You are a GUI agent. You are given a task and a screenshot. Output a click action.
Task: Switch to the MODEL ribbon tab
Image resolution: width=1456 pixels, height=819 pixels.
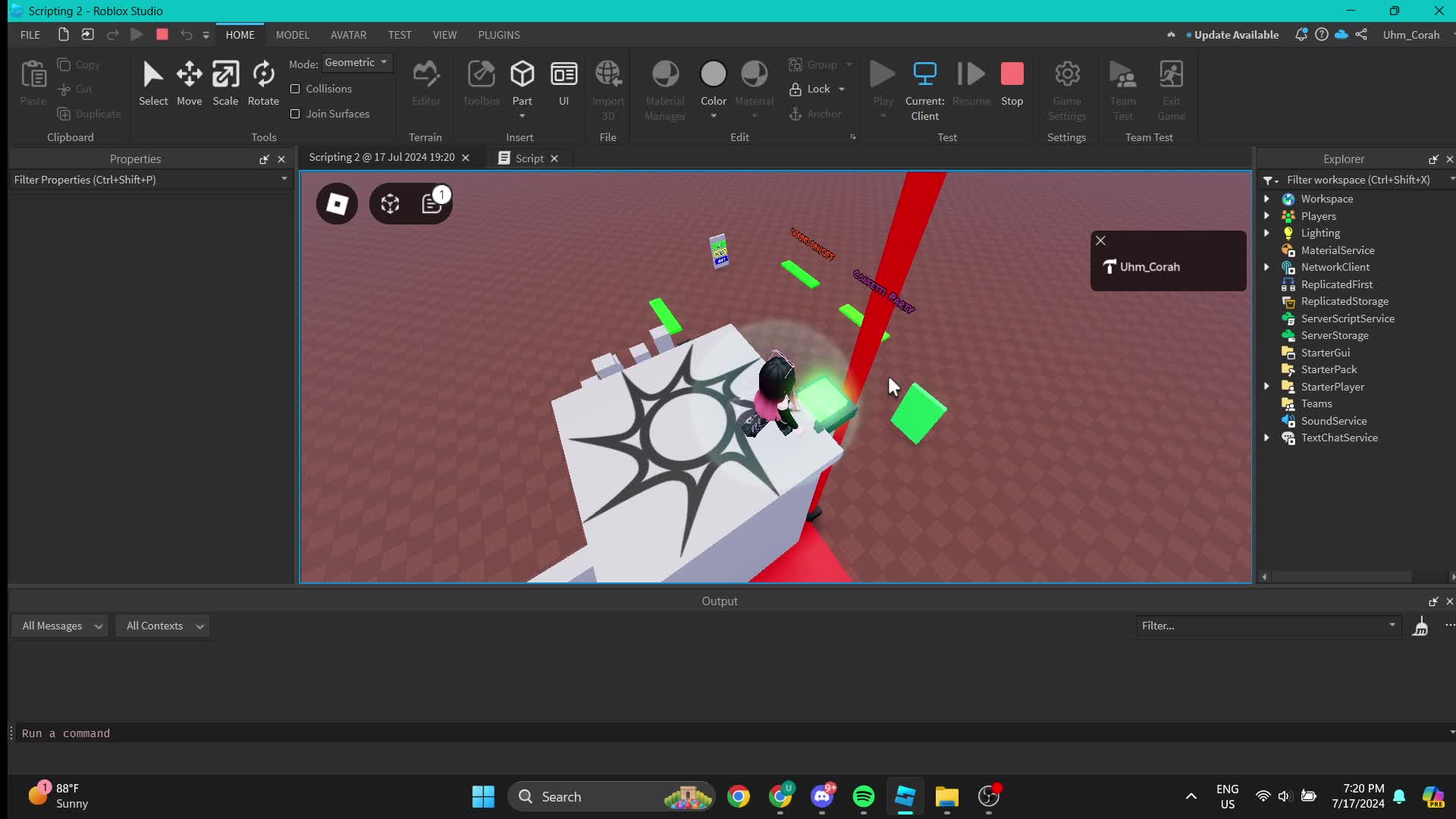tap(292, 35)
